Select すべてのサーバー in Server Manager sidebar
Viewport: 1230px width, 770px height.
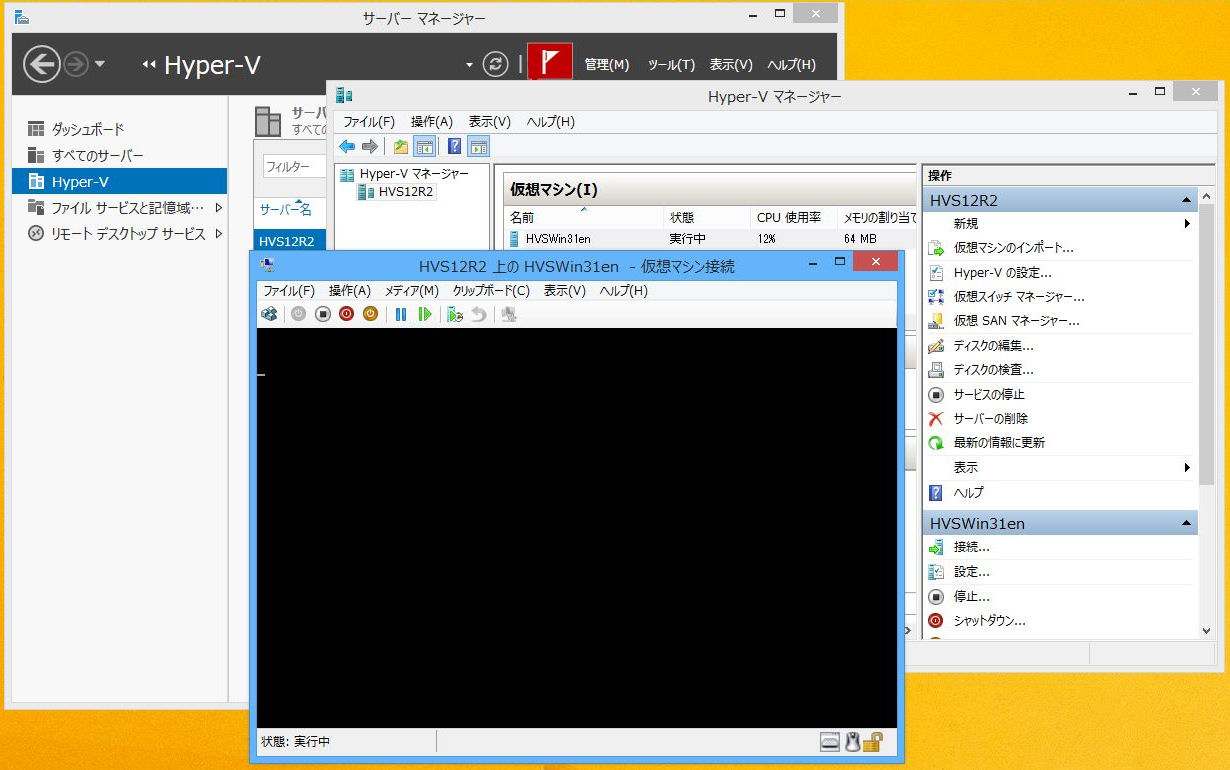pyautogui.click(x=98, y=156)
